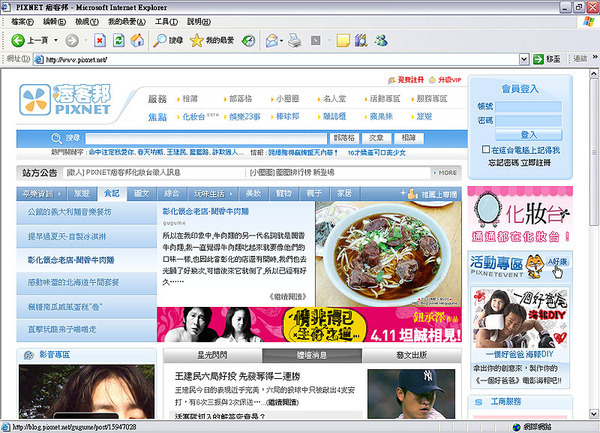
Task: Click the blue bar search text field
Action: click(206, 138)
